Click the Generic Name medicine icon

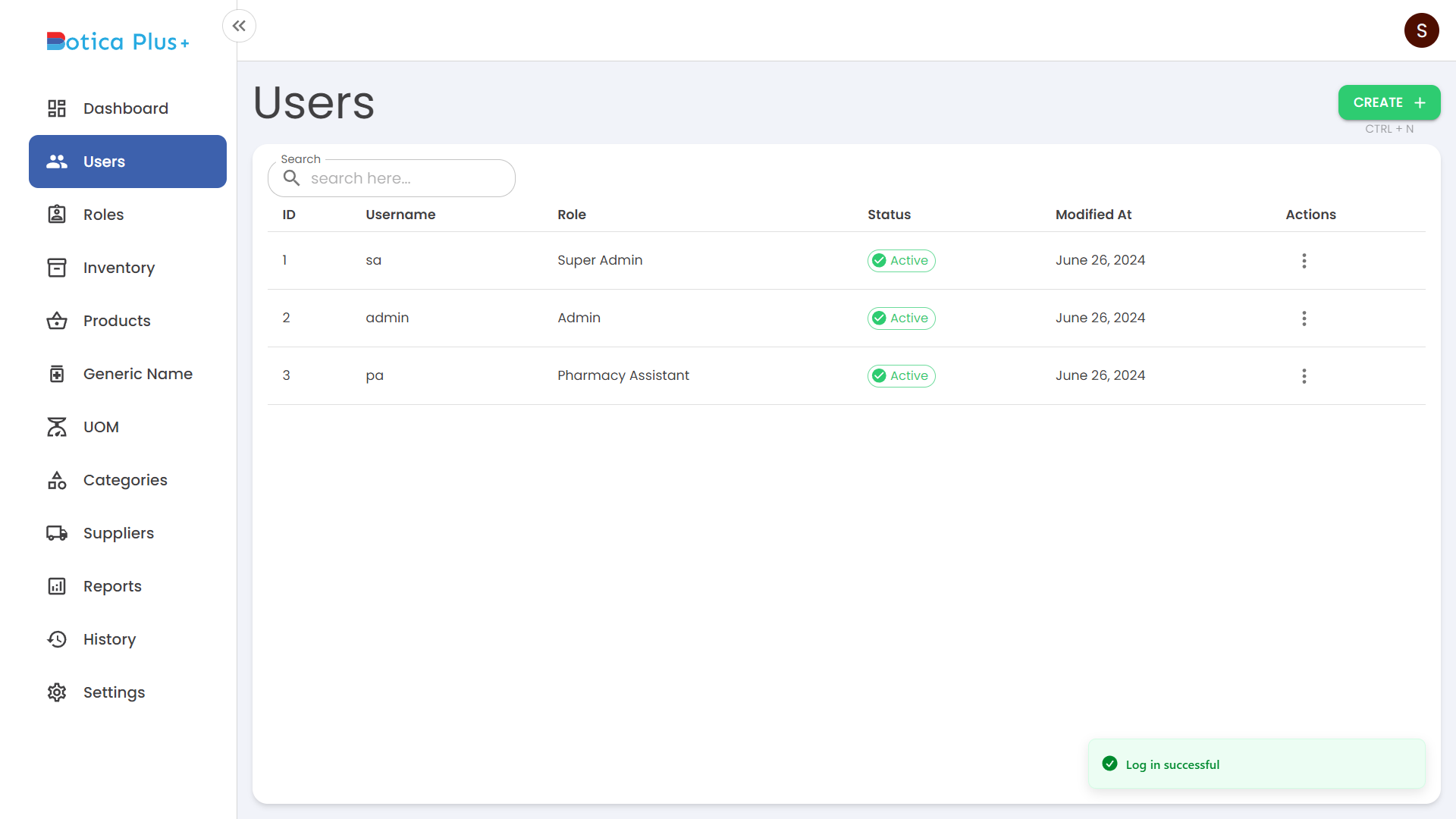(57, 374)
